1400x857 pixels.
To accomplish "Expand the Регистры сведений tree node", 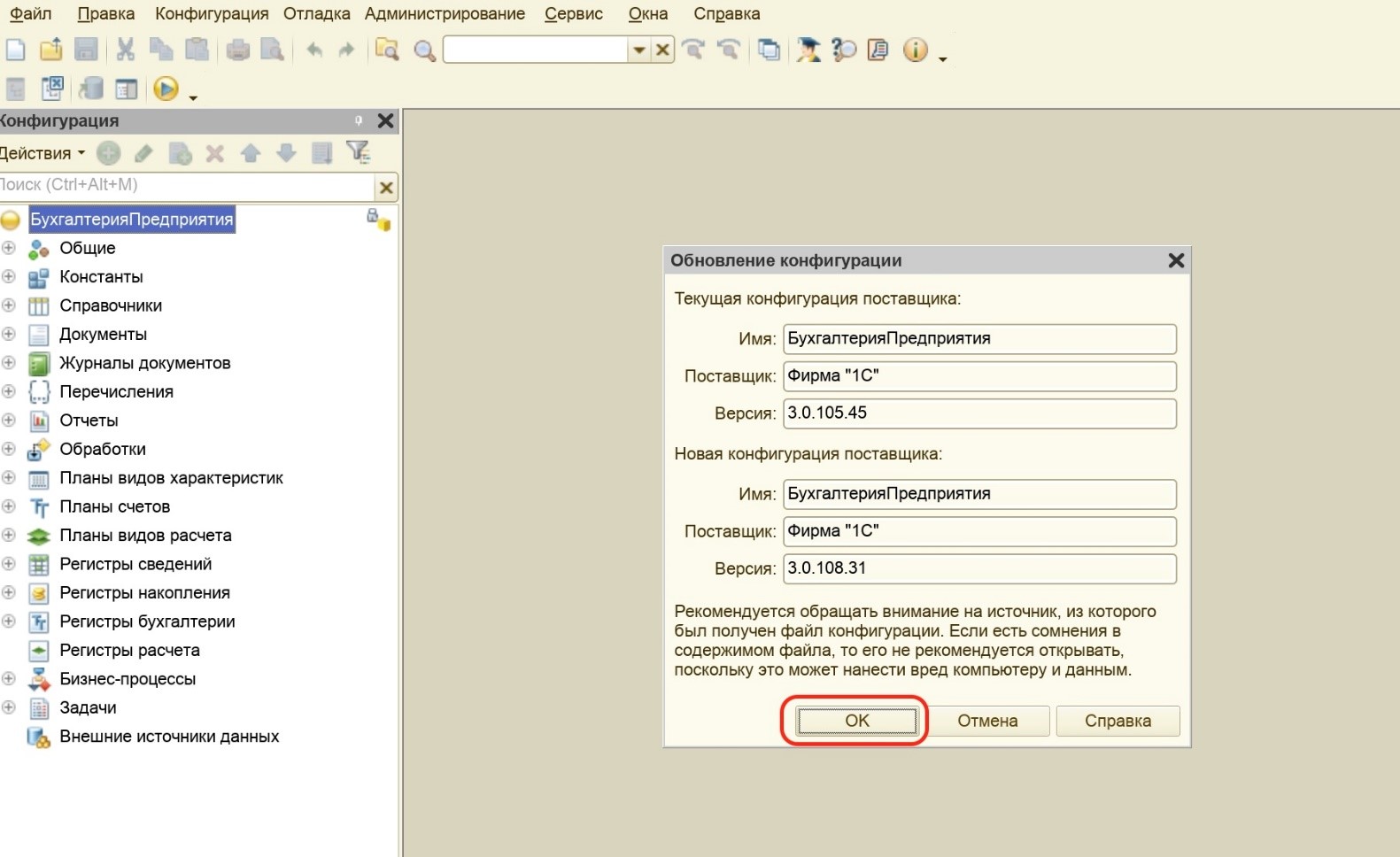I will click(9, 563).
